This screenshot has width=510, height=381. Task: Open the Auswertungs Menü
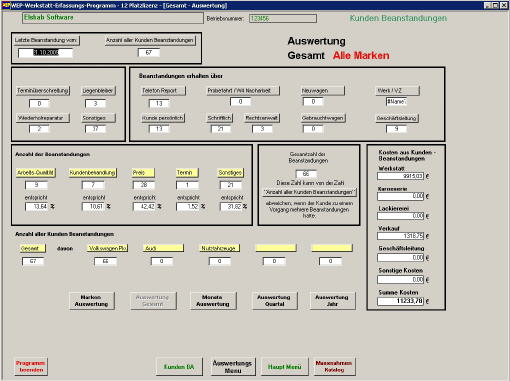[233, 367]
